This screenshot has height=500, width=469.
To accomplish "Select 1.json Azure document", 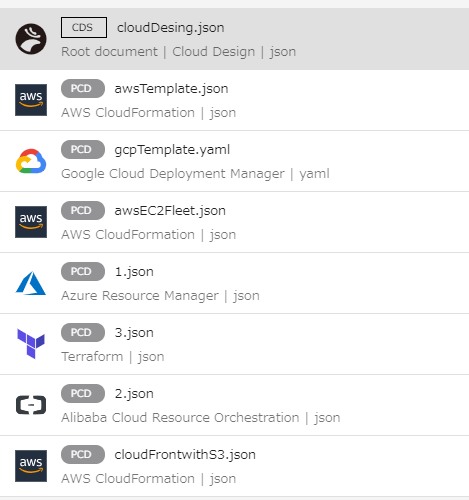I will pyautogui.click(x=134, y=272).
